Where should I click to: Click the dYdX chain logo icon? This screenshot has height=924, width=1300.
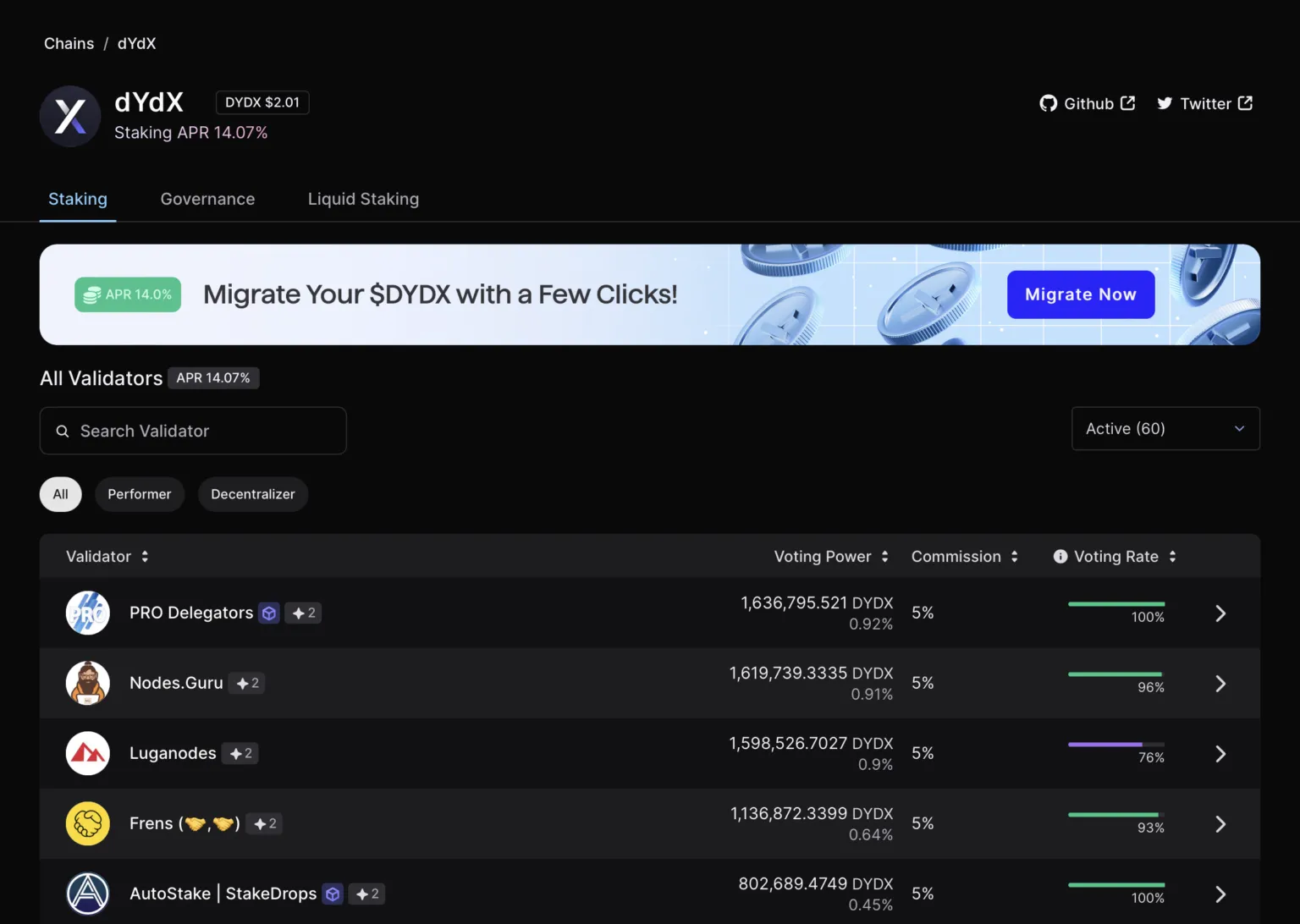70,117
